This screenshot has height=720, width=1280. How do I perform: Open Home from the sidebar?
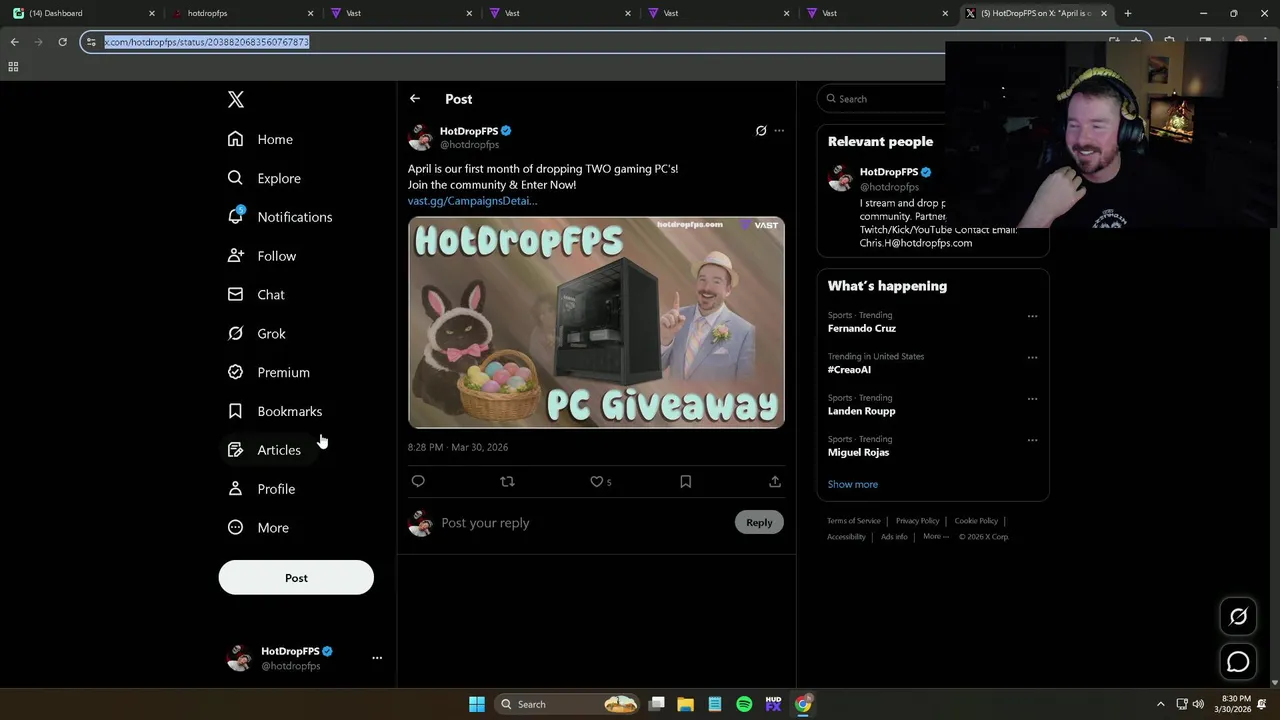coord(260,139)
